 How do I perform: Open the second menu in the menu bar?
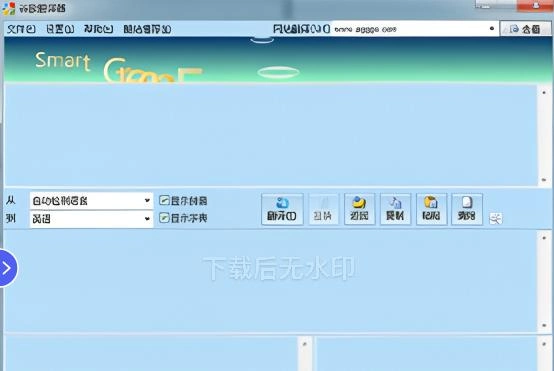[60, 29]
